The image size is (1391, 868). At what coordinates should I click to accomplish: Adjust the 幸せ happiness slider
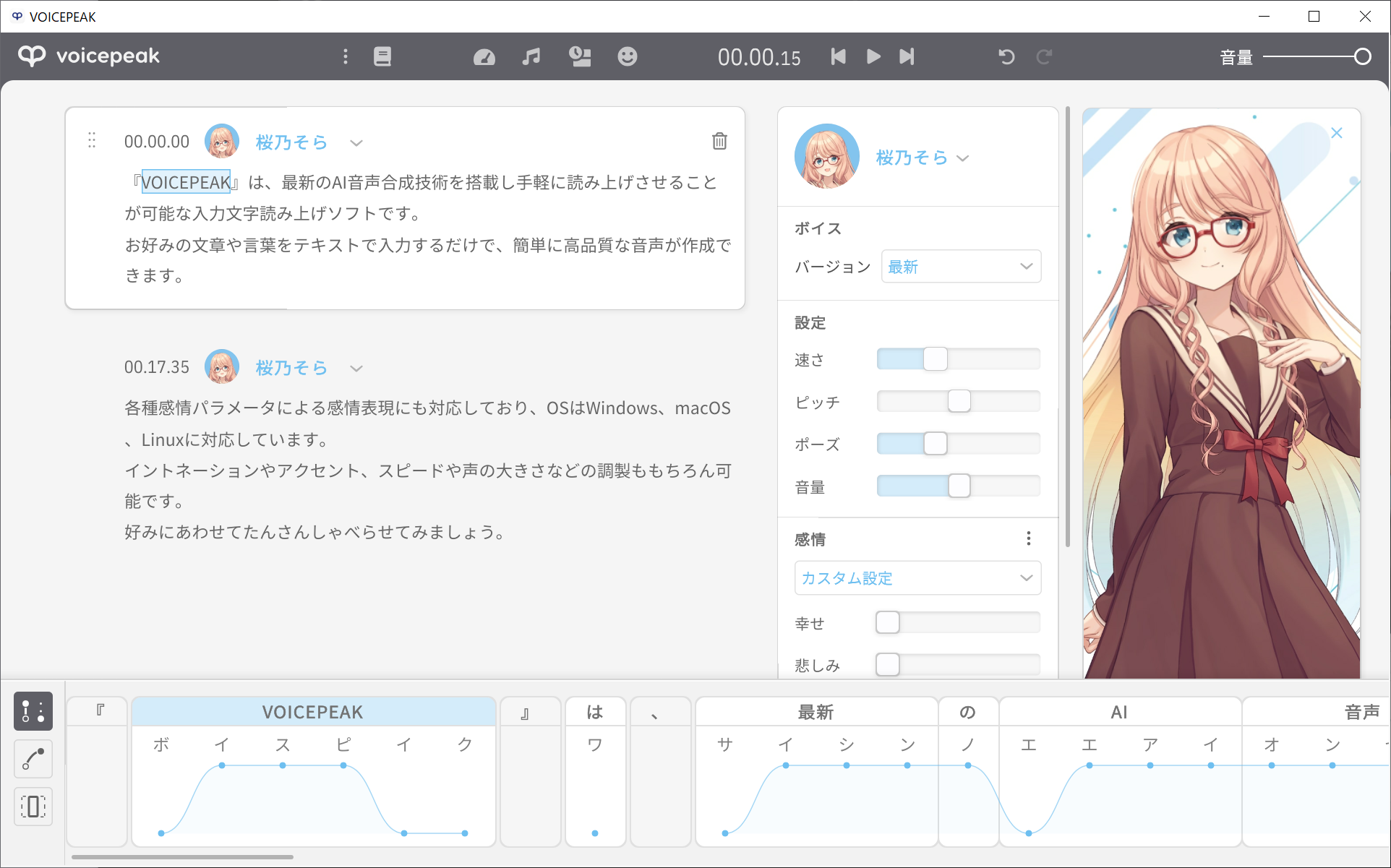(x=887, y=622)
